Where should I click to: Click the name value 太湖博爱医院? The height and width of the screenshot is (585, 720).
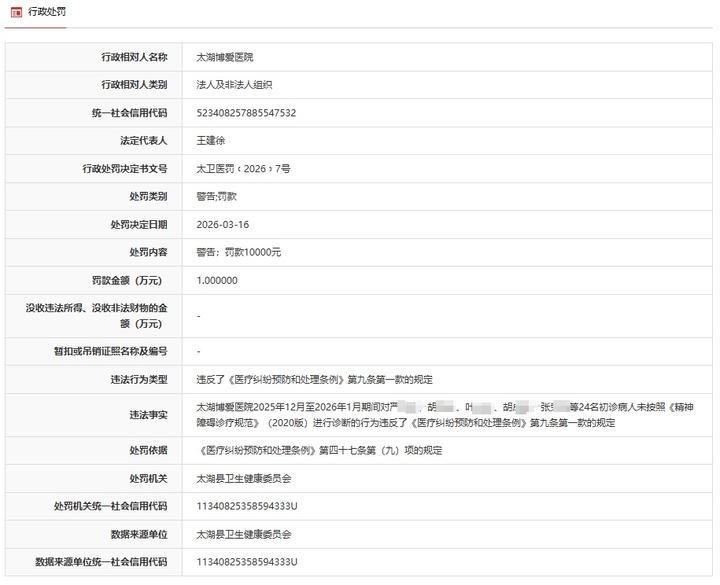[x=225, y=57]
